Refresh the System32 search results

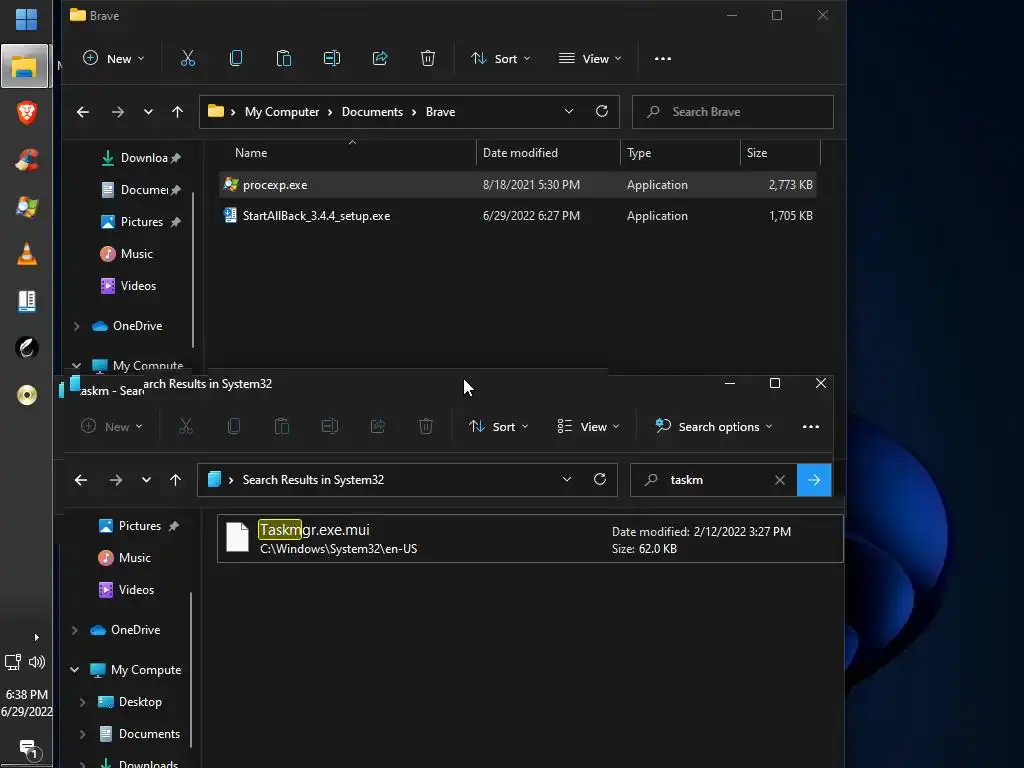pos(600,479)
